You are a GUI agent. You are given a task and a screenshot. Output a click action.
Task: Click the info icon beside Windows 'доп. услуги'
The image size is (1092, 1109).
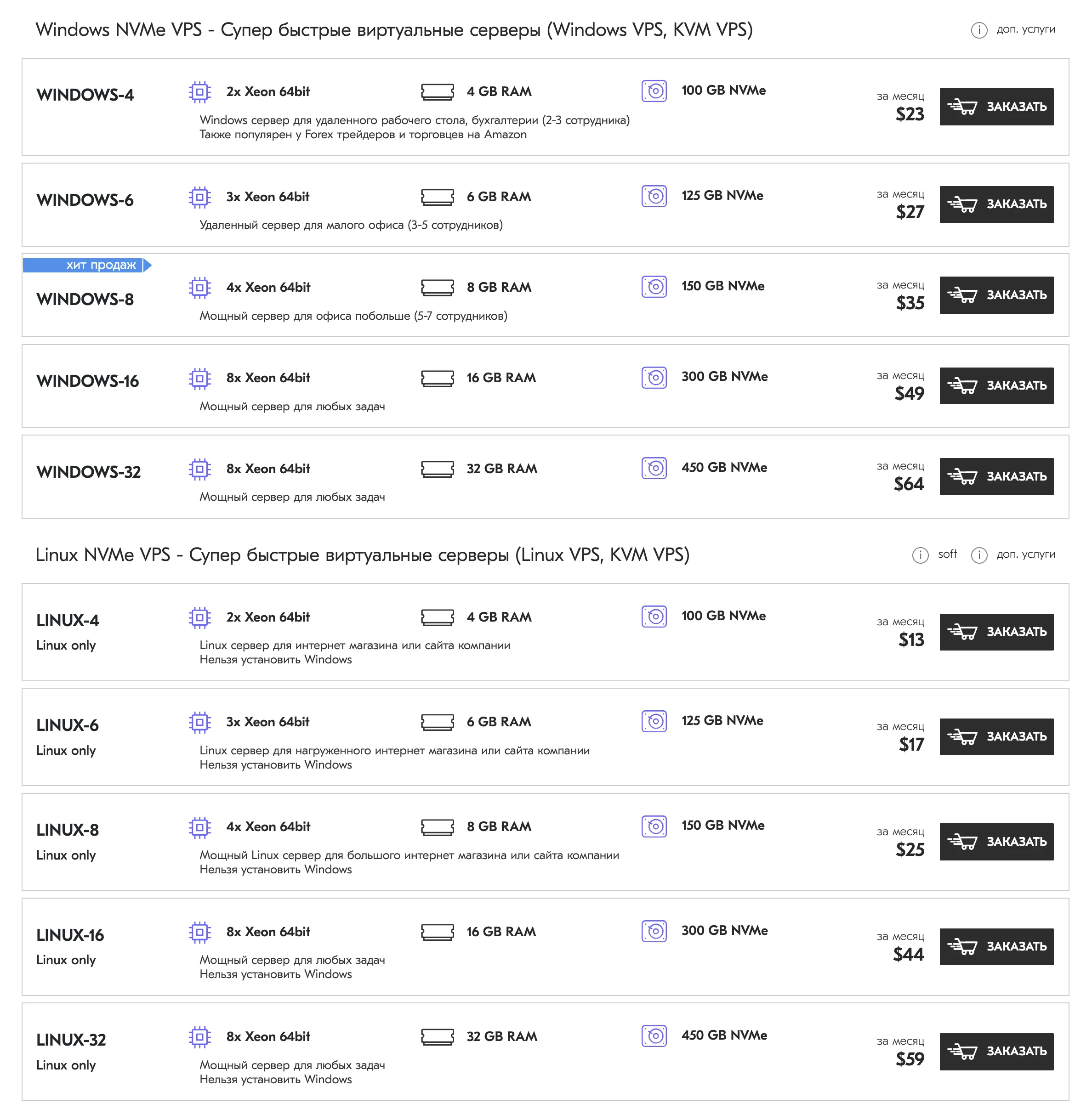point(978,30)
